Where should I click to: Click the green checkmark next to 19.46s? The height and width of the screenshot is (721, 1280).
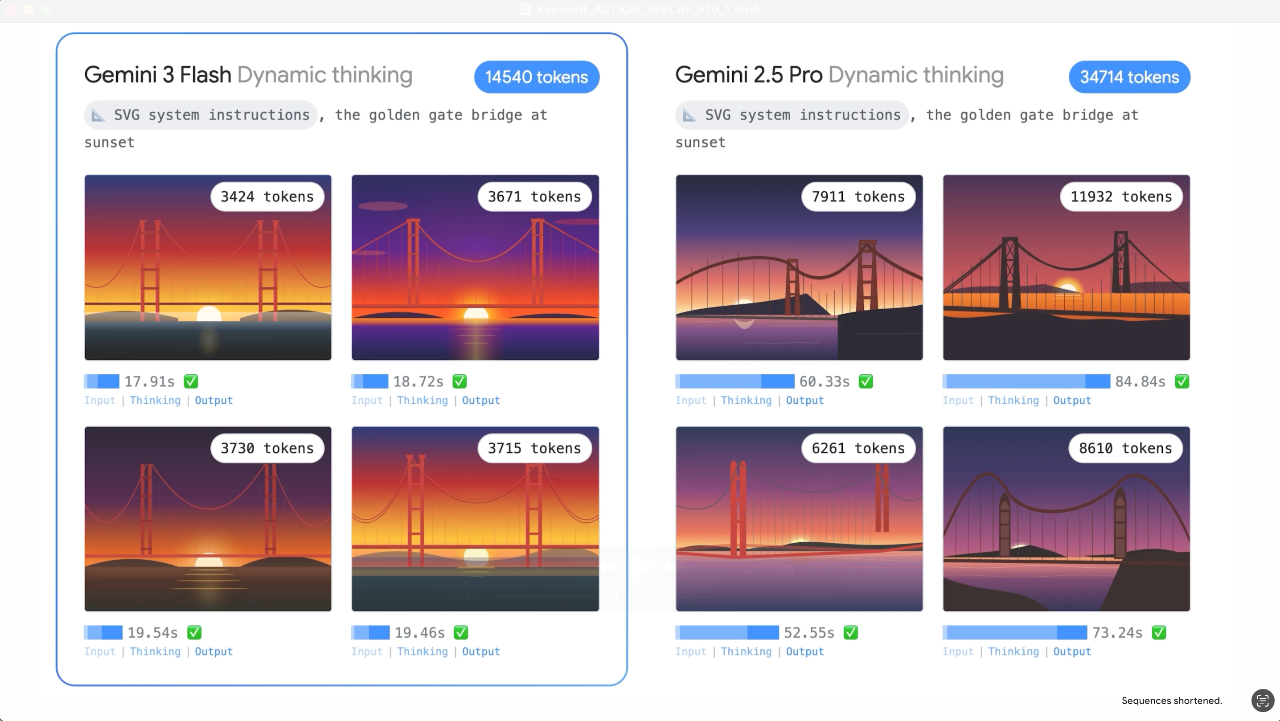(460, 632)
